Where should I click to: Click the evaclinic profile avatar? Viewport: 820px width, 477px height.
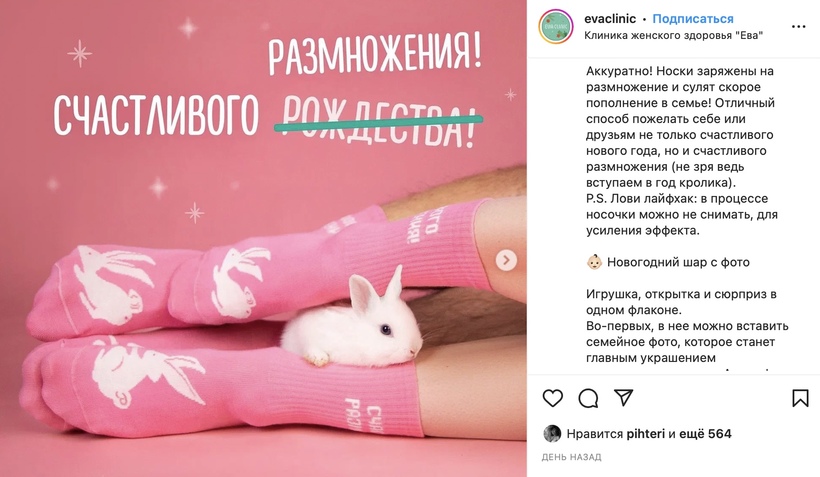click(556, 26)
